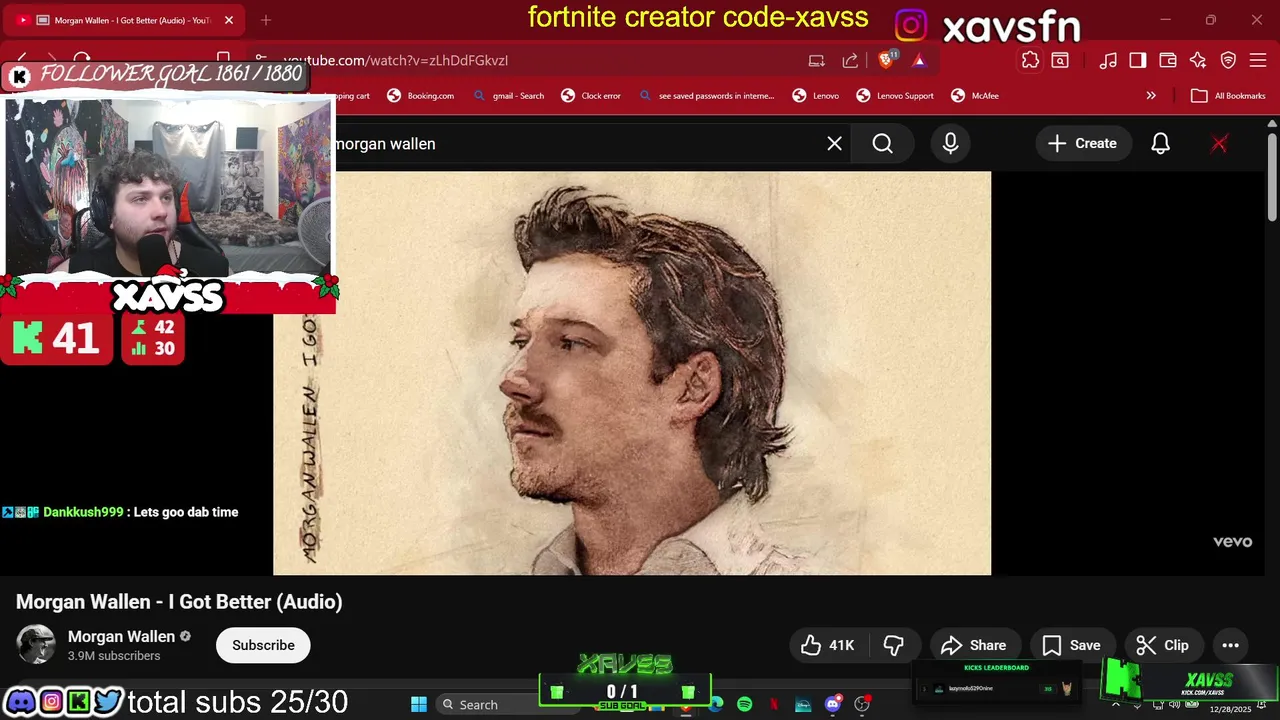Open Brave Shields lion icon
The image size is (1280, 720).
point(886,60)
